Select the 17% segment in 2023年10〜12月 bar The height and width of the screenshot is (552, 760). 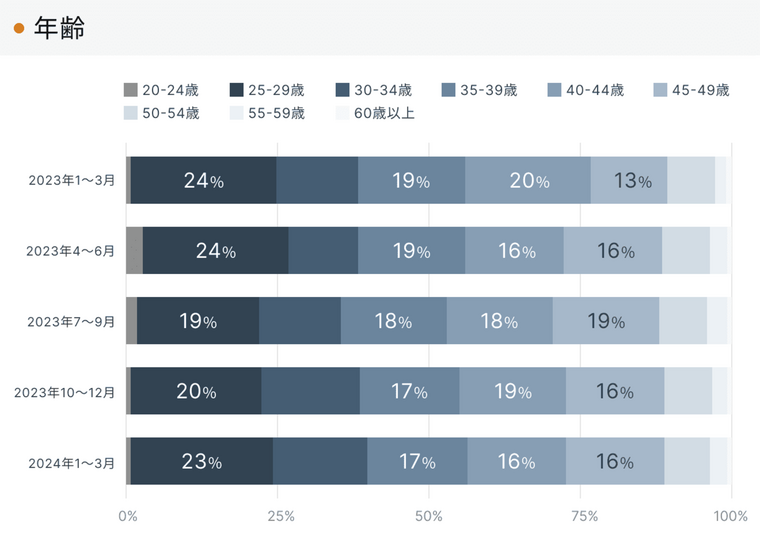410,391
